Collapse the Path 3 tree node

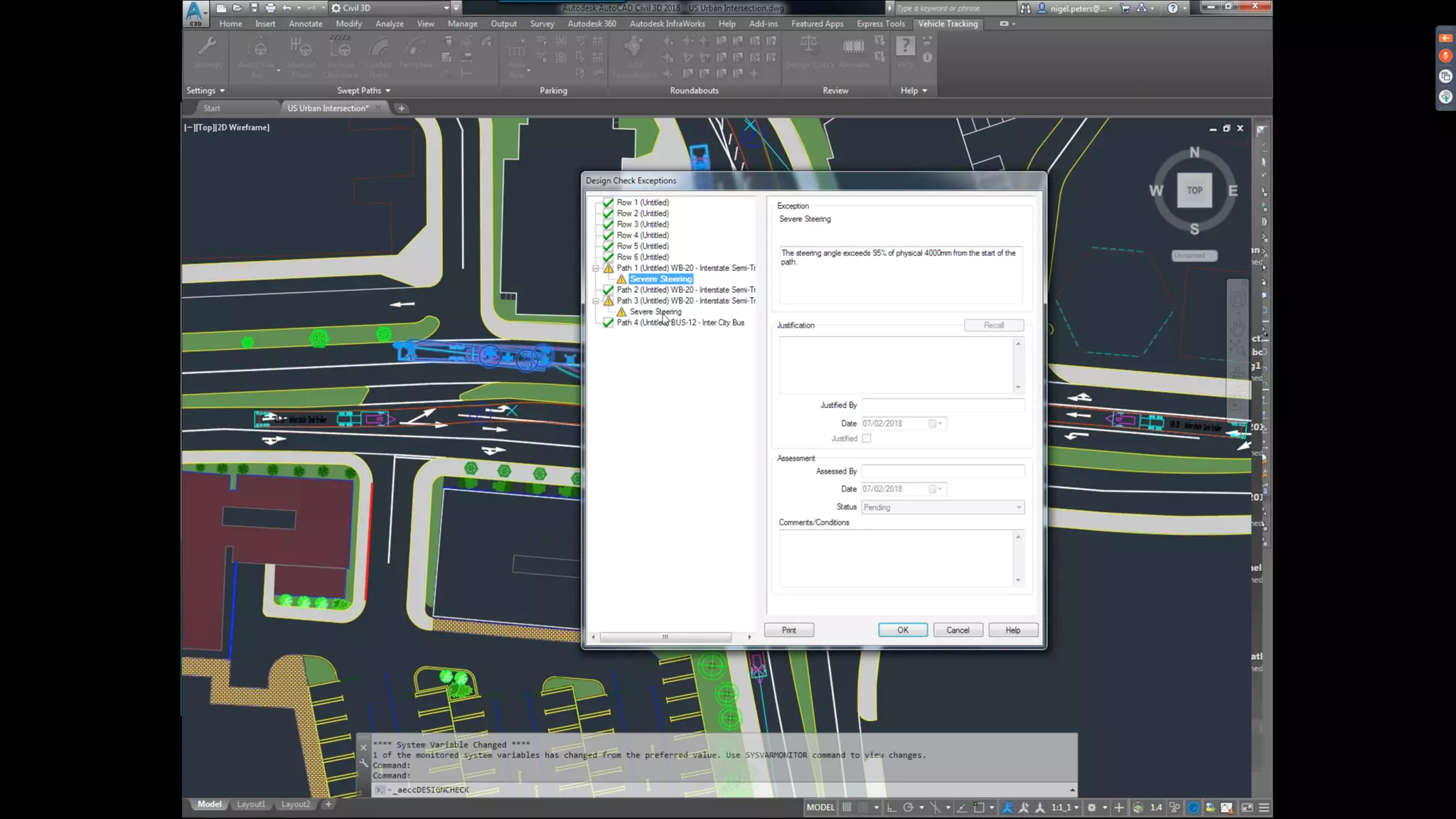[596, 301]
